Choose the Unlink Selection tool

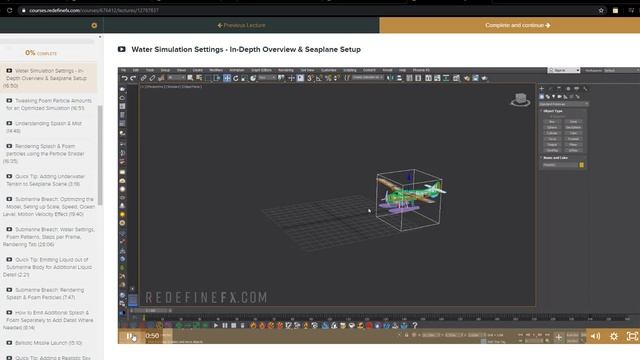[x=152, y=78]
